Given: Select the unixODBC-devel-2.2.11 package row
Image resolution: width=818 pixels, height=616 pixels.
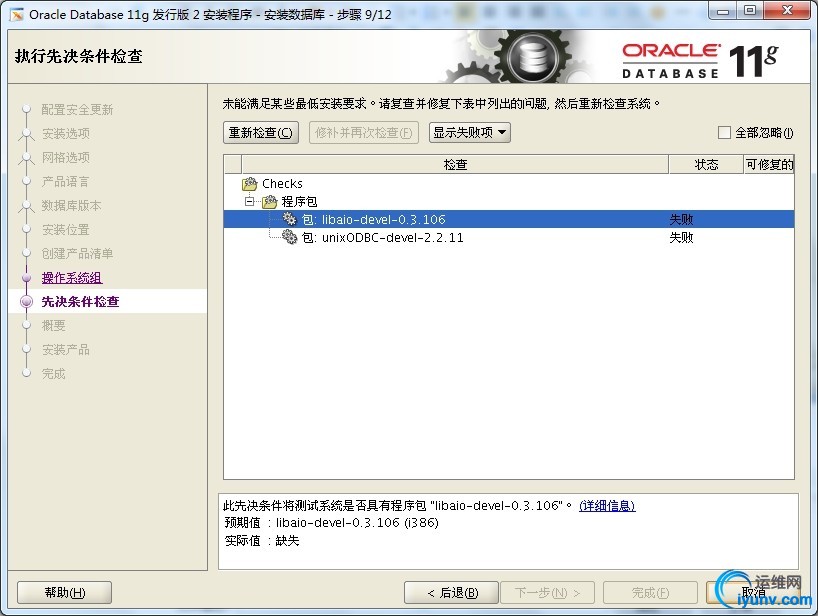Looking at the screenshot, I should pos(509,237).
